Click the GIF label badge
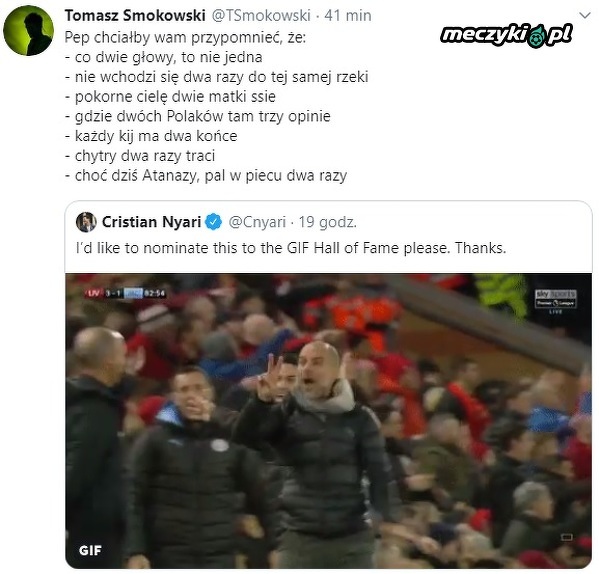599x574 pixels. click(90, 550)
